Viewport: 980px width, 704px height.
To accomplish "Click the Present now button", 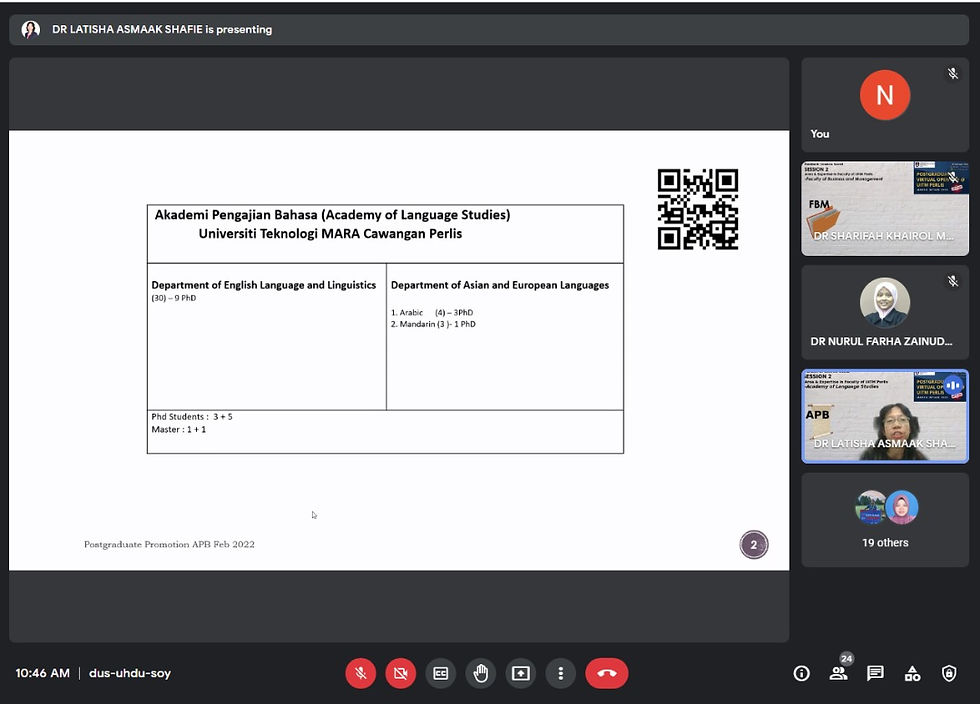I will (x=521, y=673).
